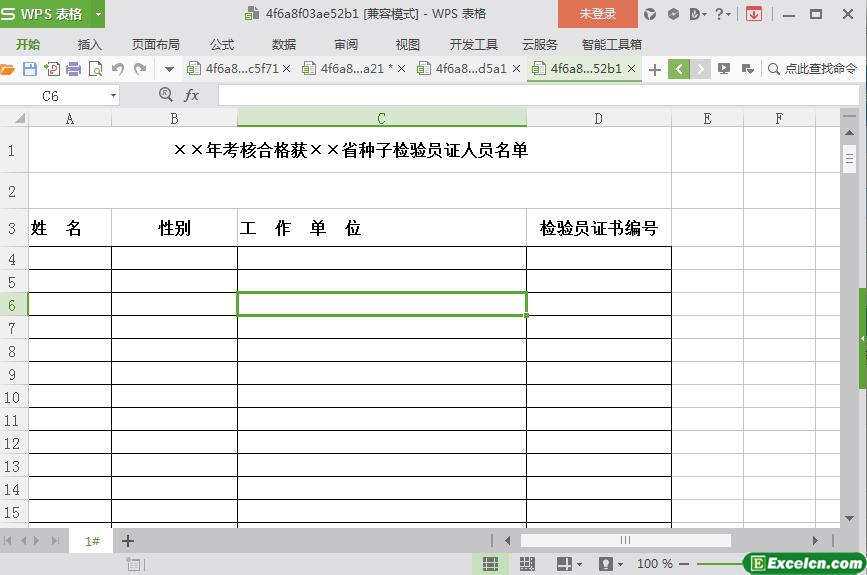
Task: Open the 开发工具 ribbon tab
Action: (x=474, y=44)
